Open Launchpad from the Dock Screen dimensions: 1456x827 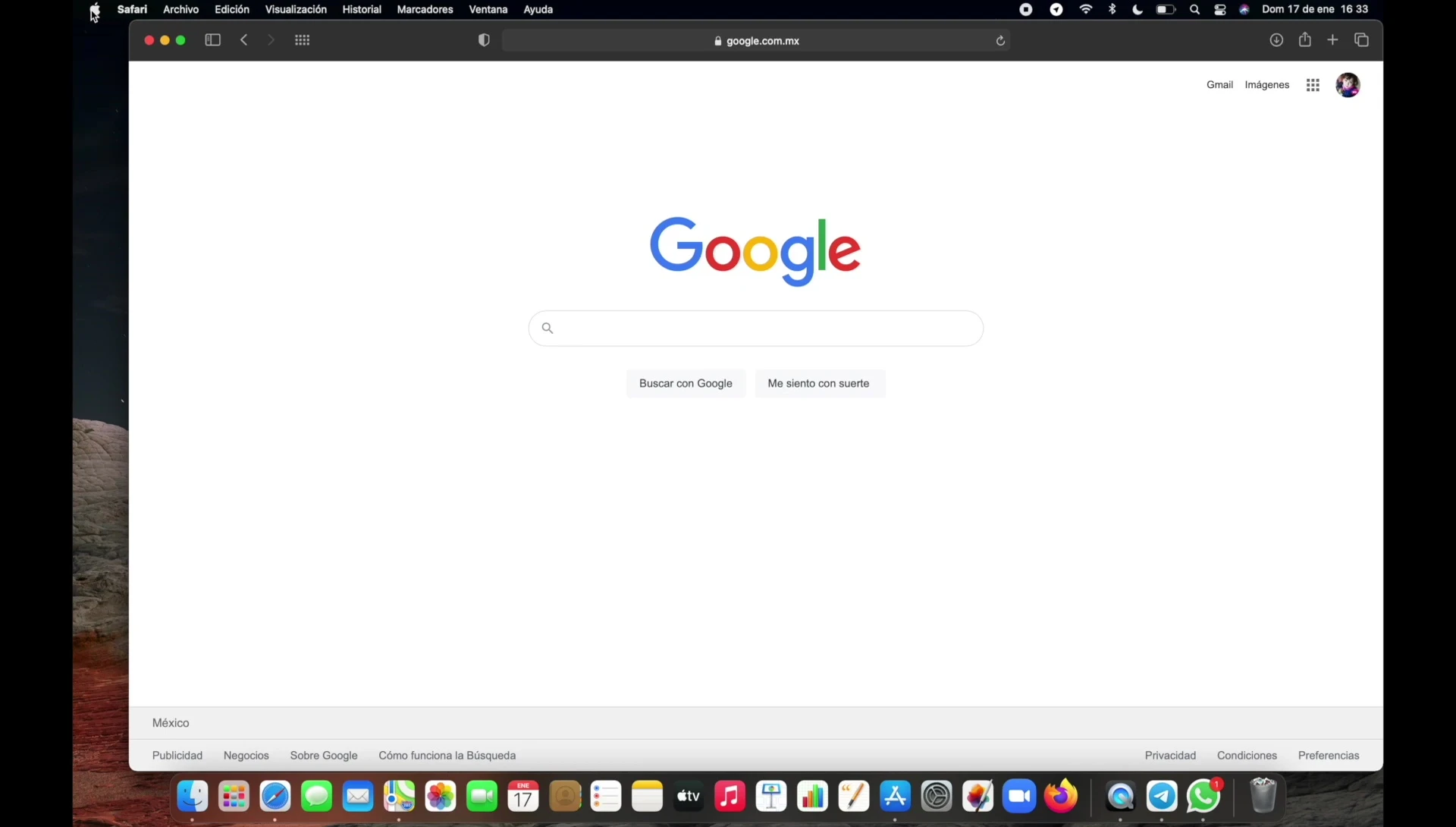234,797
